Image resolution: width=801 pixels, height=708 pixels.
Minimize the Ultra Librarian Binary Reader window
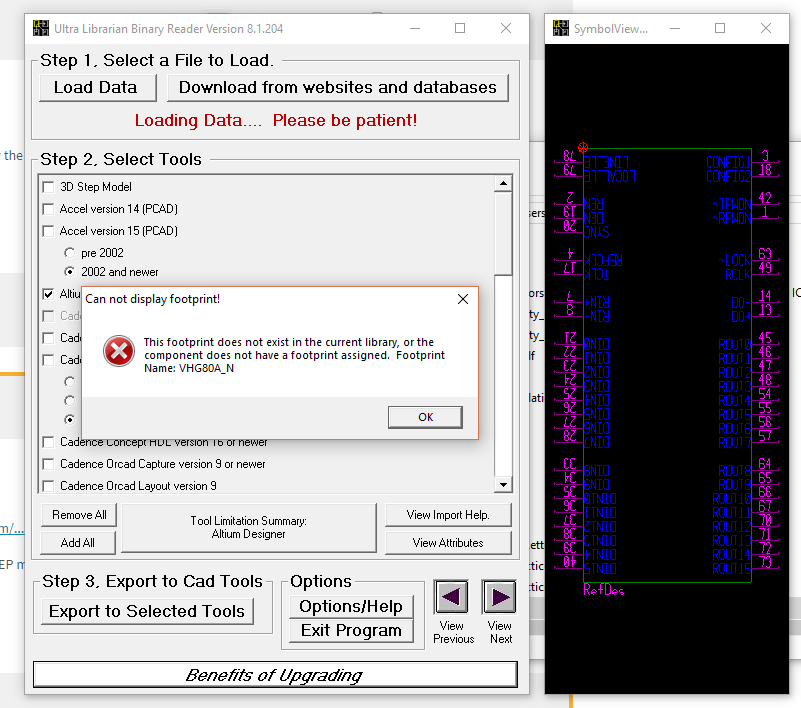[415, 29]
